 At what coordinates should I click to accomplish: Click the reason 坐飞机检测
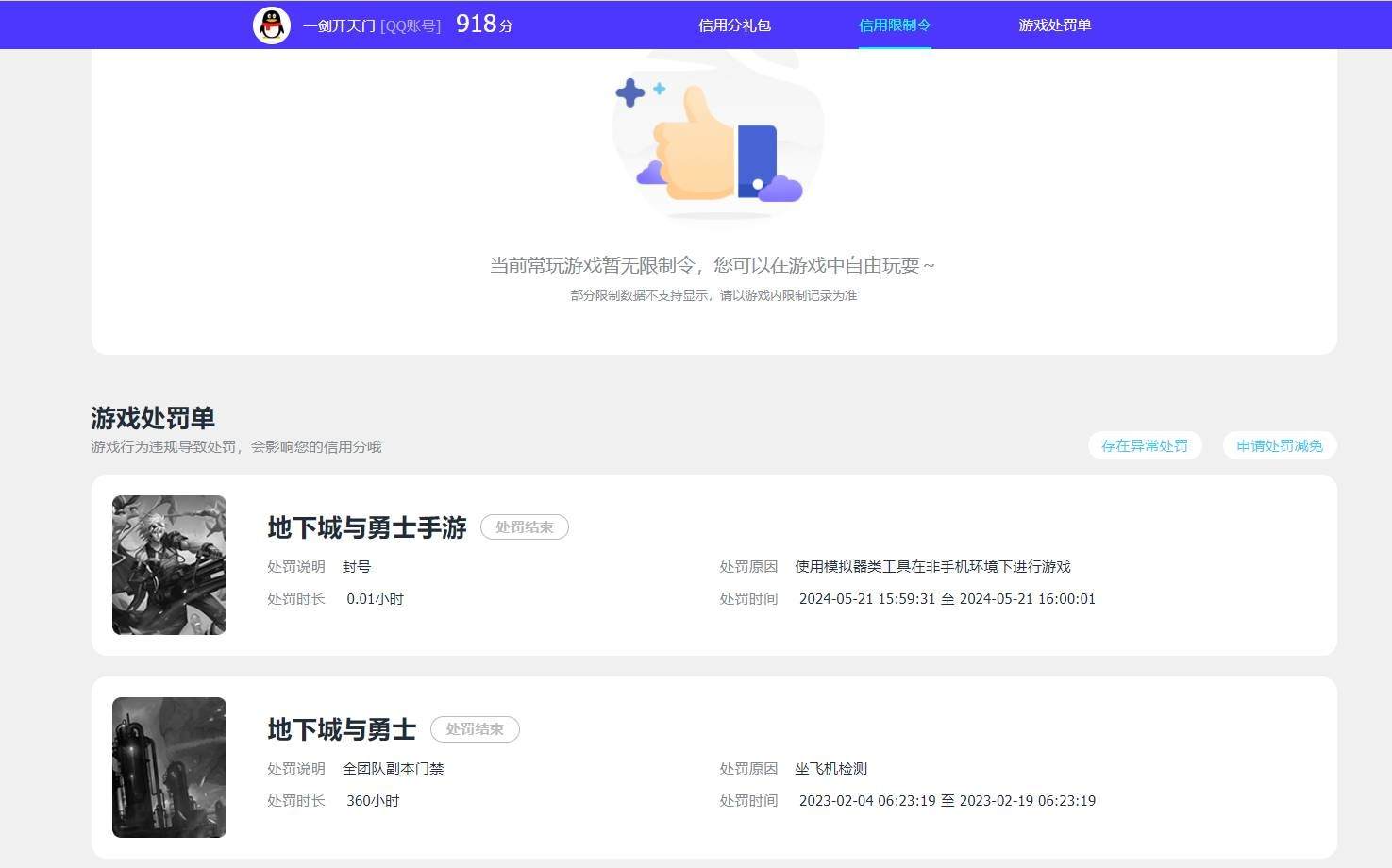tap(830, 769)
